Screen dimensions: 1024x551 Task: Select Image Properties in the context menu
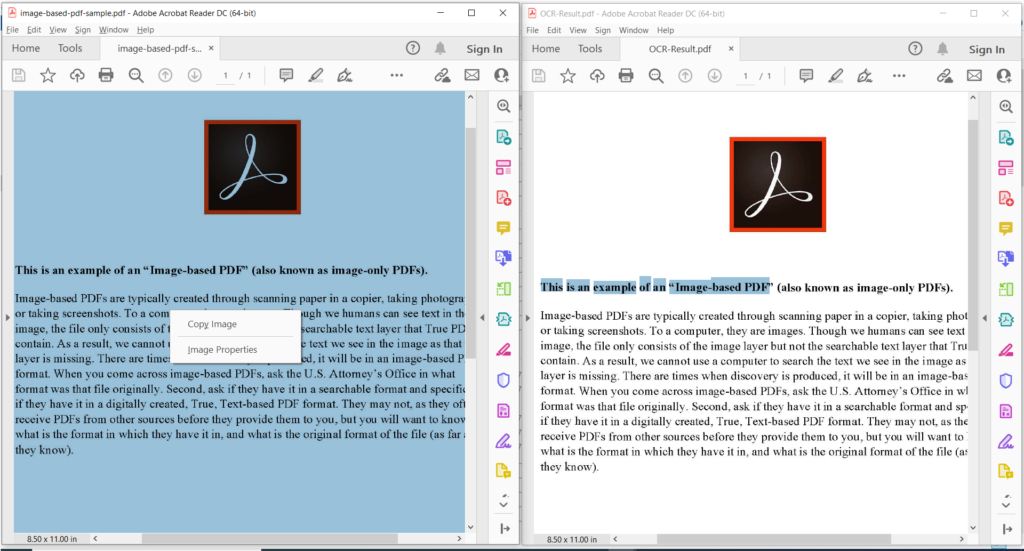tap(222, 350)
